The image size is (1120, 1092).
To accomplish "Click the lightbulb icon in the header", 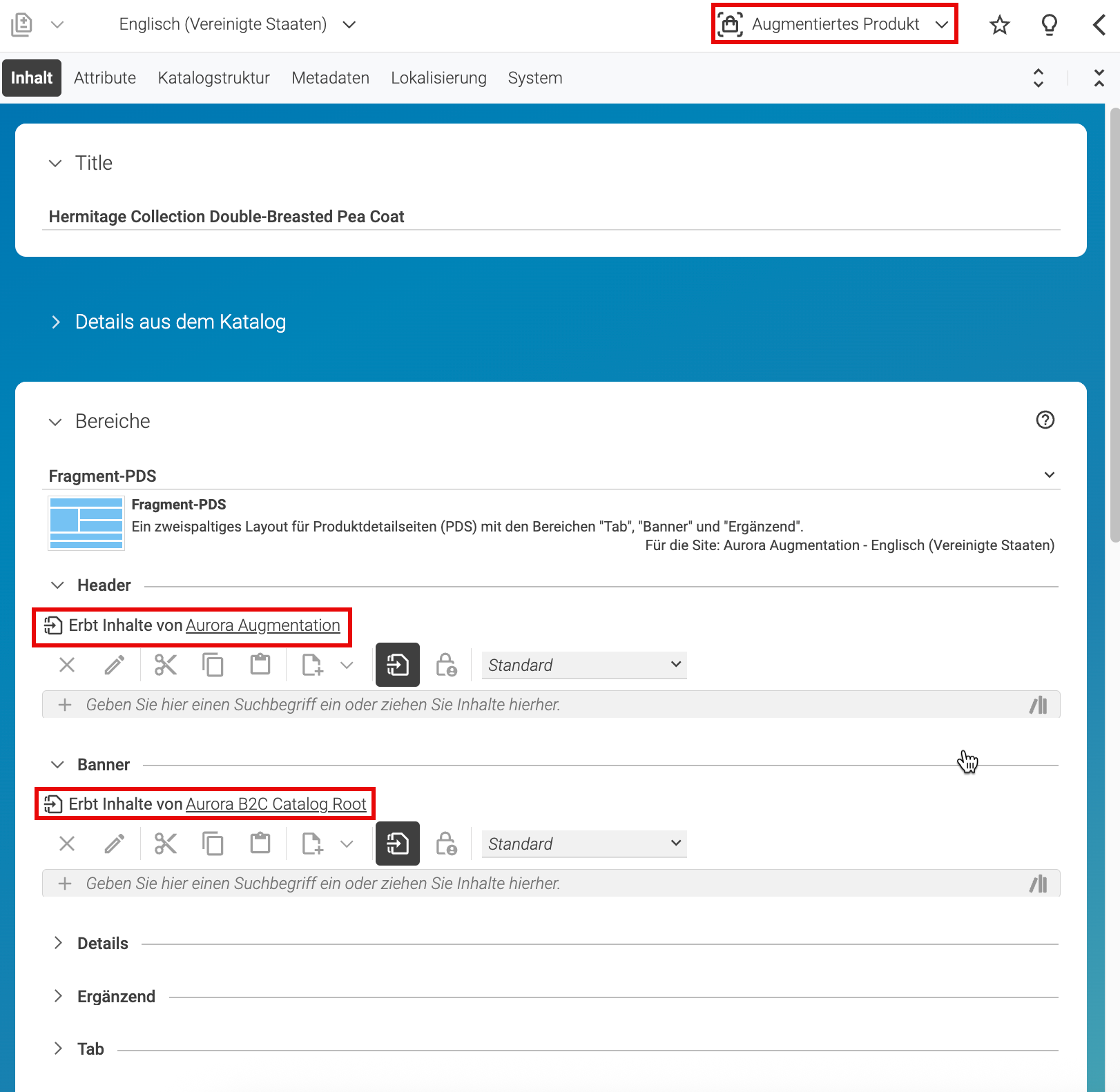I will tap(1049, 25).
